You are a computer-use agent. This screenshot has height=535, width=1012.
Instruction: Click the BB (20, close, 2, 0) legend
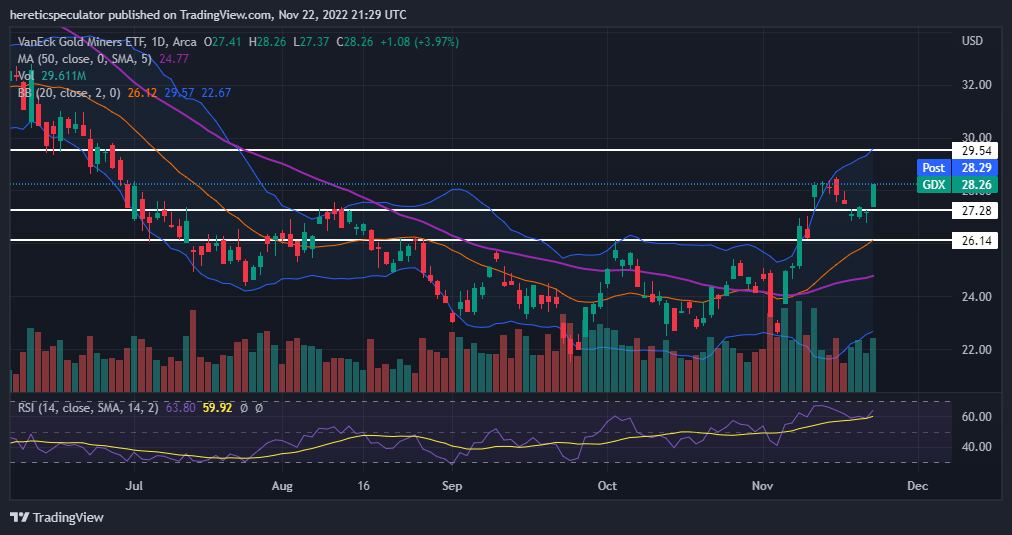coord(69,93)
